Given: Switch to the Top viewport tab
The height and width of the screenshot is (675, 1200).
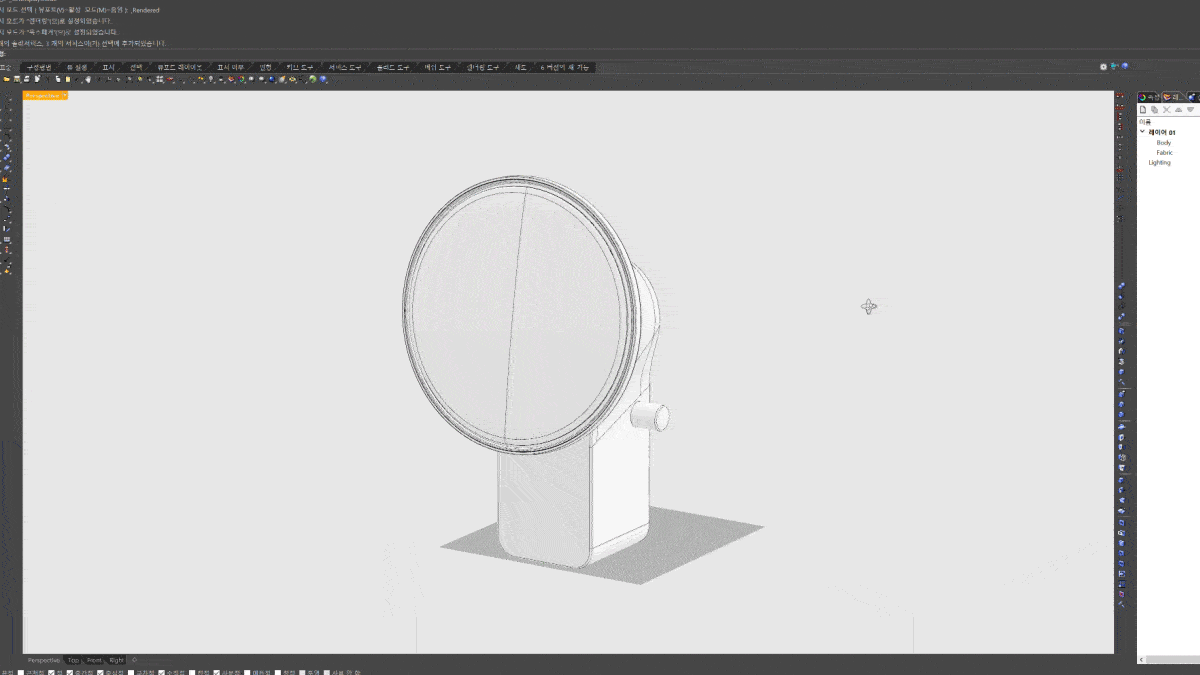Looking at the screenshot, I should pyautogui.click(x=73, y=660).
